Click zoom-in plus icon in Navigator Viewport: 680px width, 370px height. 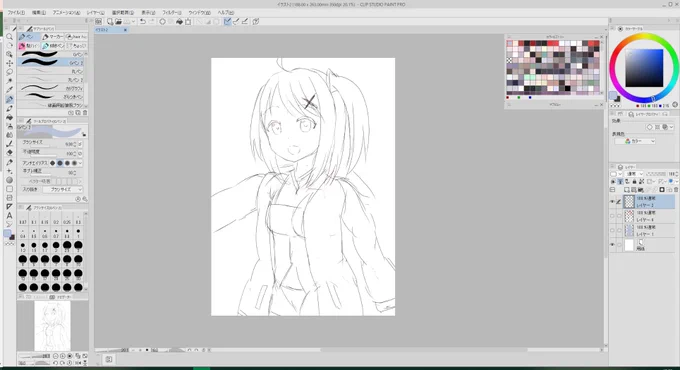pyautogui.click(x=63, y=356)
